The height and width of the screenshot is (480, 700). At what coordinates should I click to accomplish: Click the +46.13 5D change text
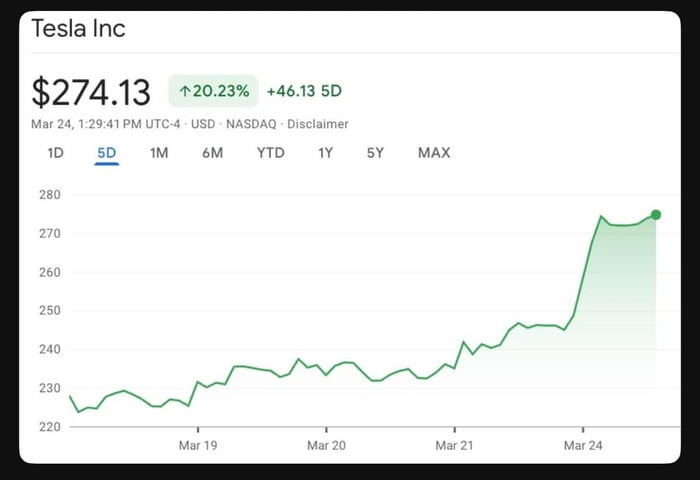304,92
